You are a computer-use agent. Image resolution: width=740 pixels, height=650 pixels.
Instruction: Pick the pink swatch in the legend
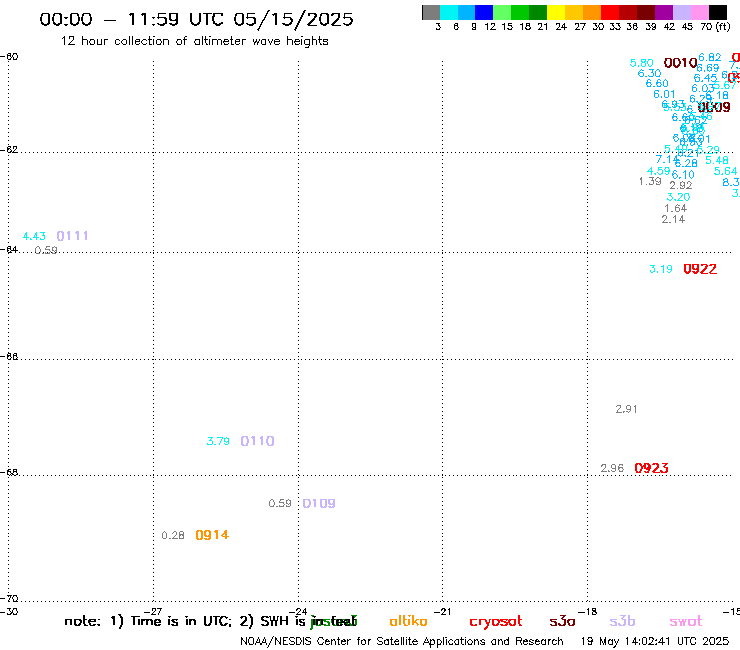(x=699, y=12)
